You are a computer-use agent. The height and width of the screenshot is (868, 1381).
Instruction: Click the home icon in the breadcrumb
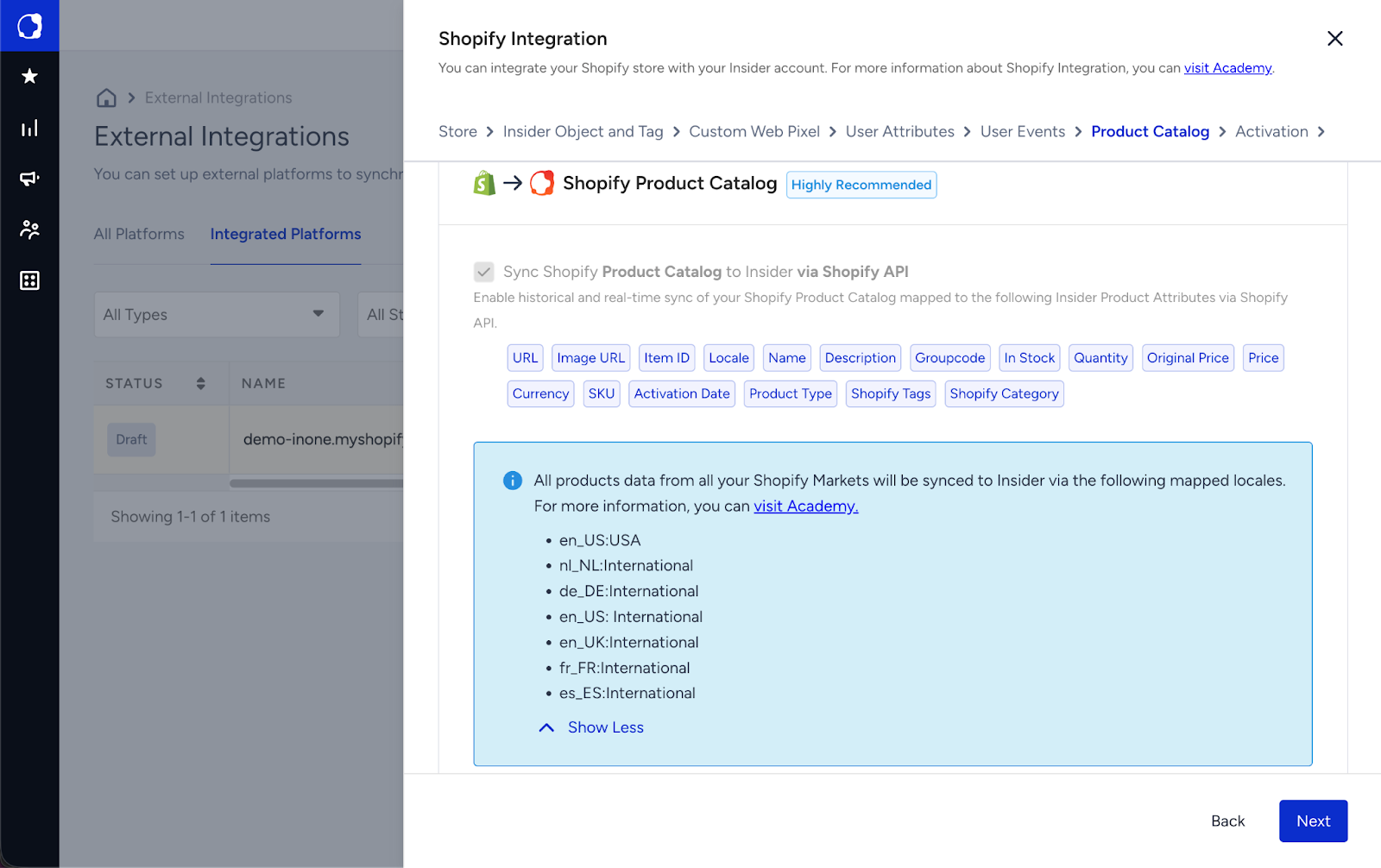click(x=105, y=97)
